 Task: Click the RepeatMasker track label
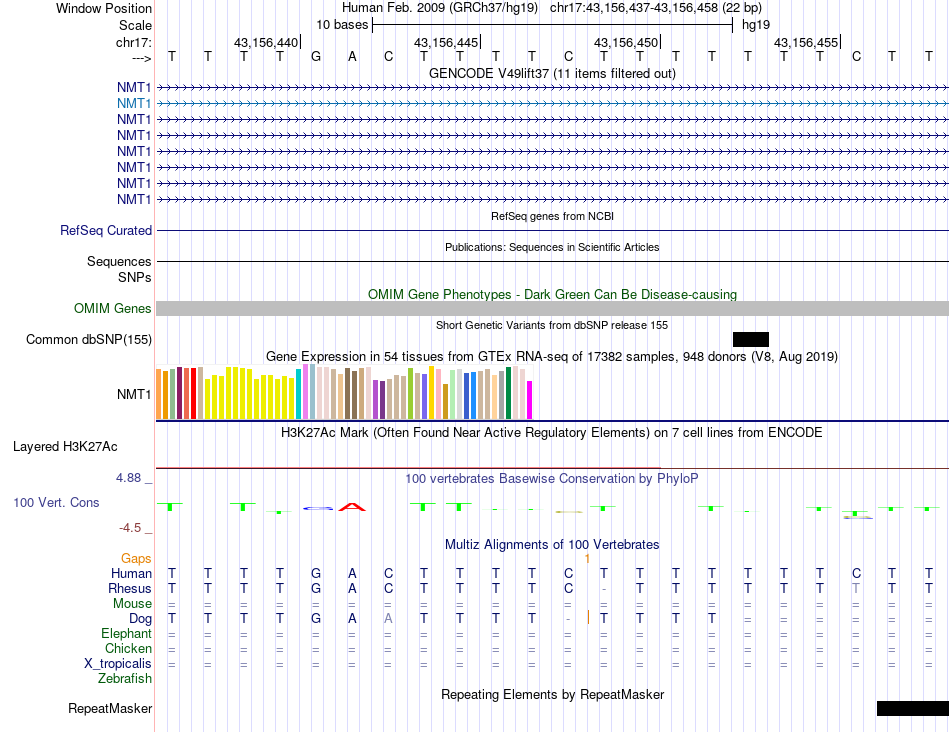(110, 708)
